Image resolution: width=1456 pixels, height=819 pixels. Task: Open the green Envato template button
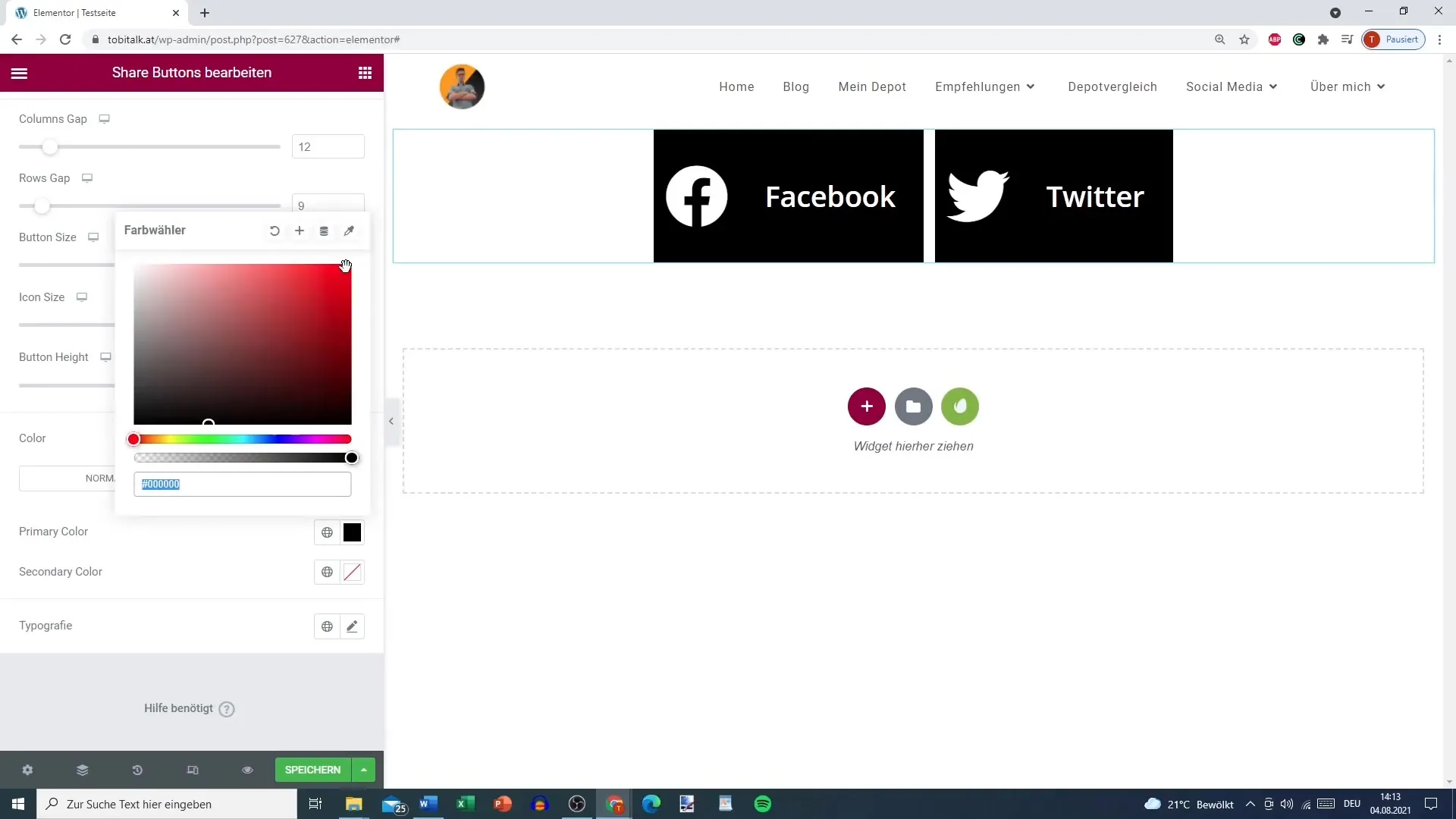[x=960, y=406]
